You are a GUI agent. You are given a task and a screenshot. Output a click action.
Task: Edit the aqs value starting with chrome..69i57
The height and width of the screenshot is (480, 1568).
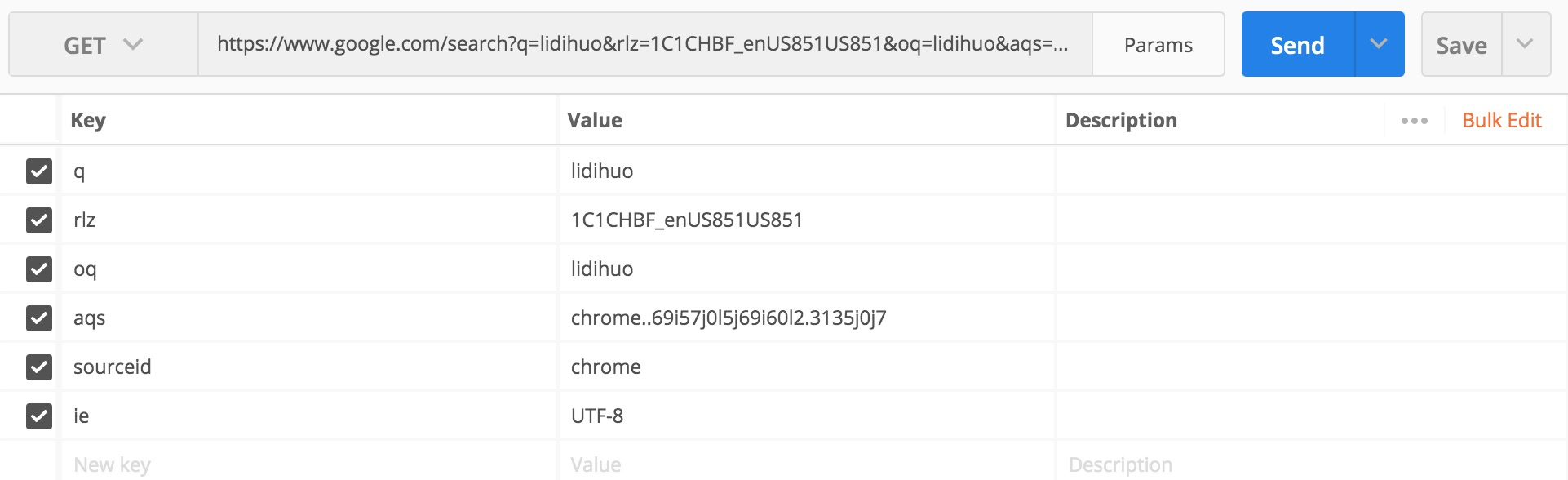pyautogui.click(x=806, y=318)
